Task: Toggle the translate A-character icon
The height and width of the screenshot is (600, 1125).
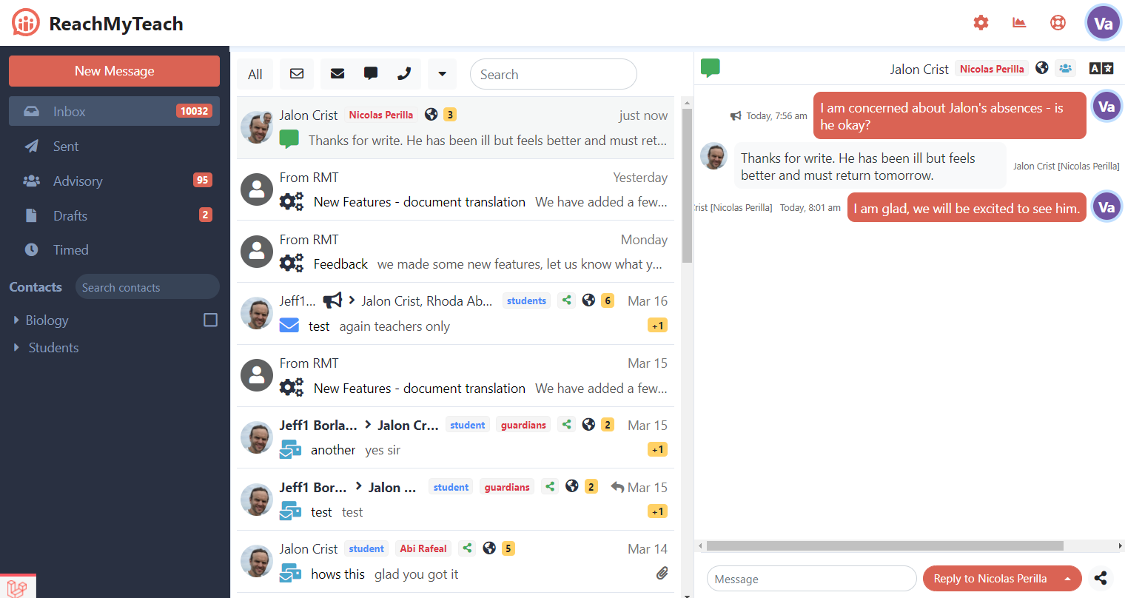Action: point(1101,68)
